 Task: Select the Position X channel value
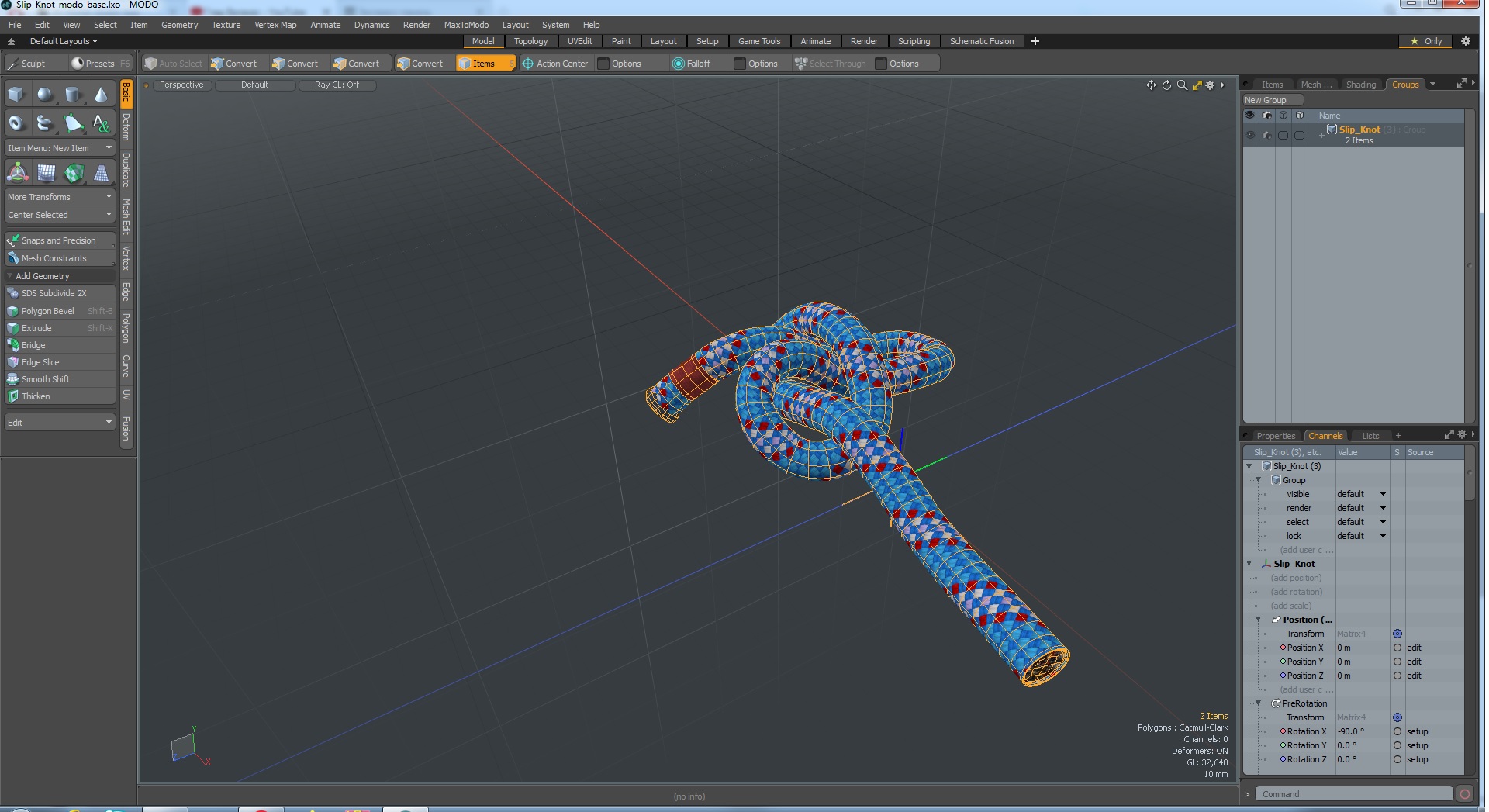point(1361,648)
